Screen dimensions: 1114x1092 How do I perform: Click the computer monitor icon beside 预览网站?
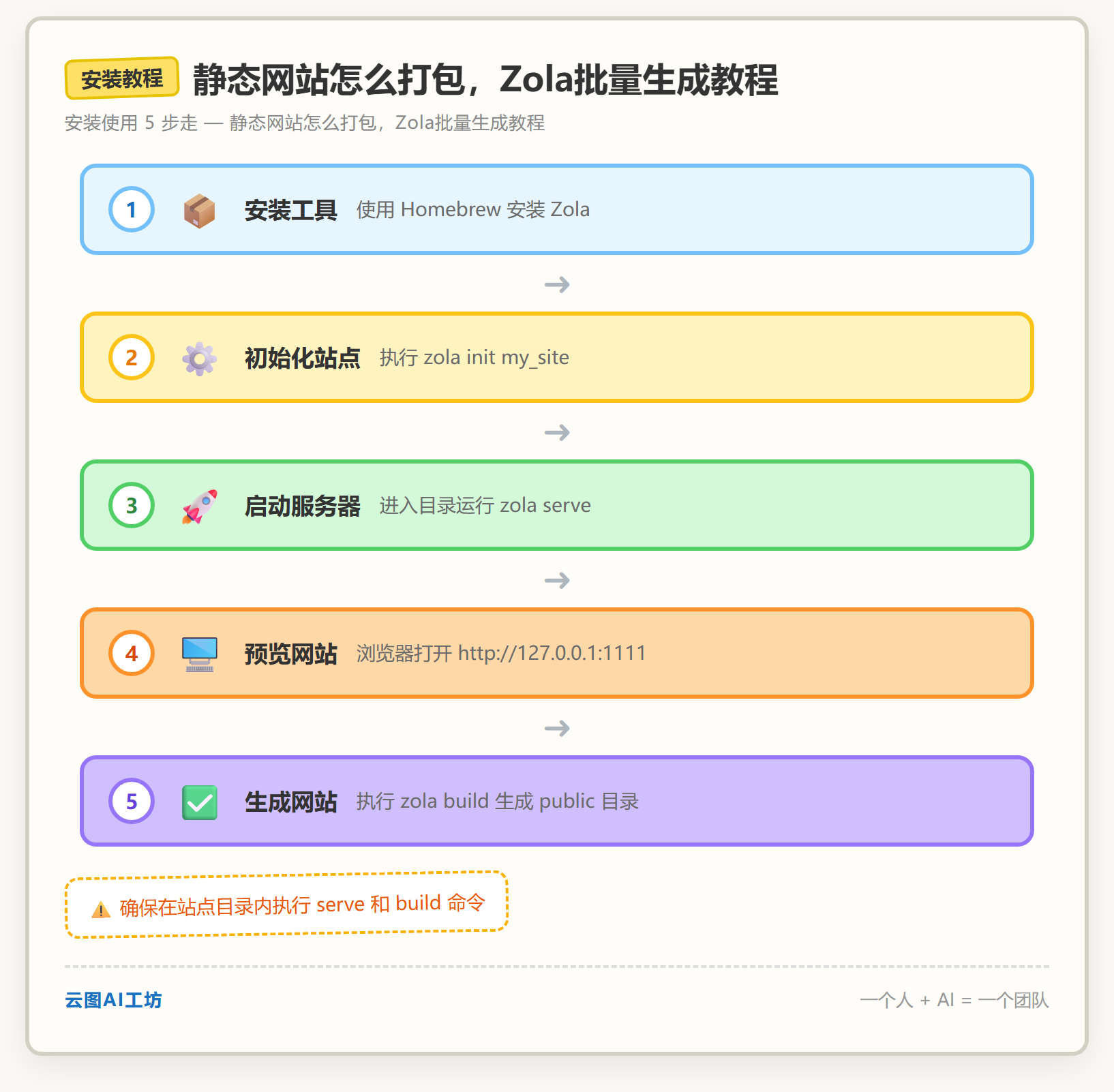pos(199,654)
